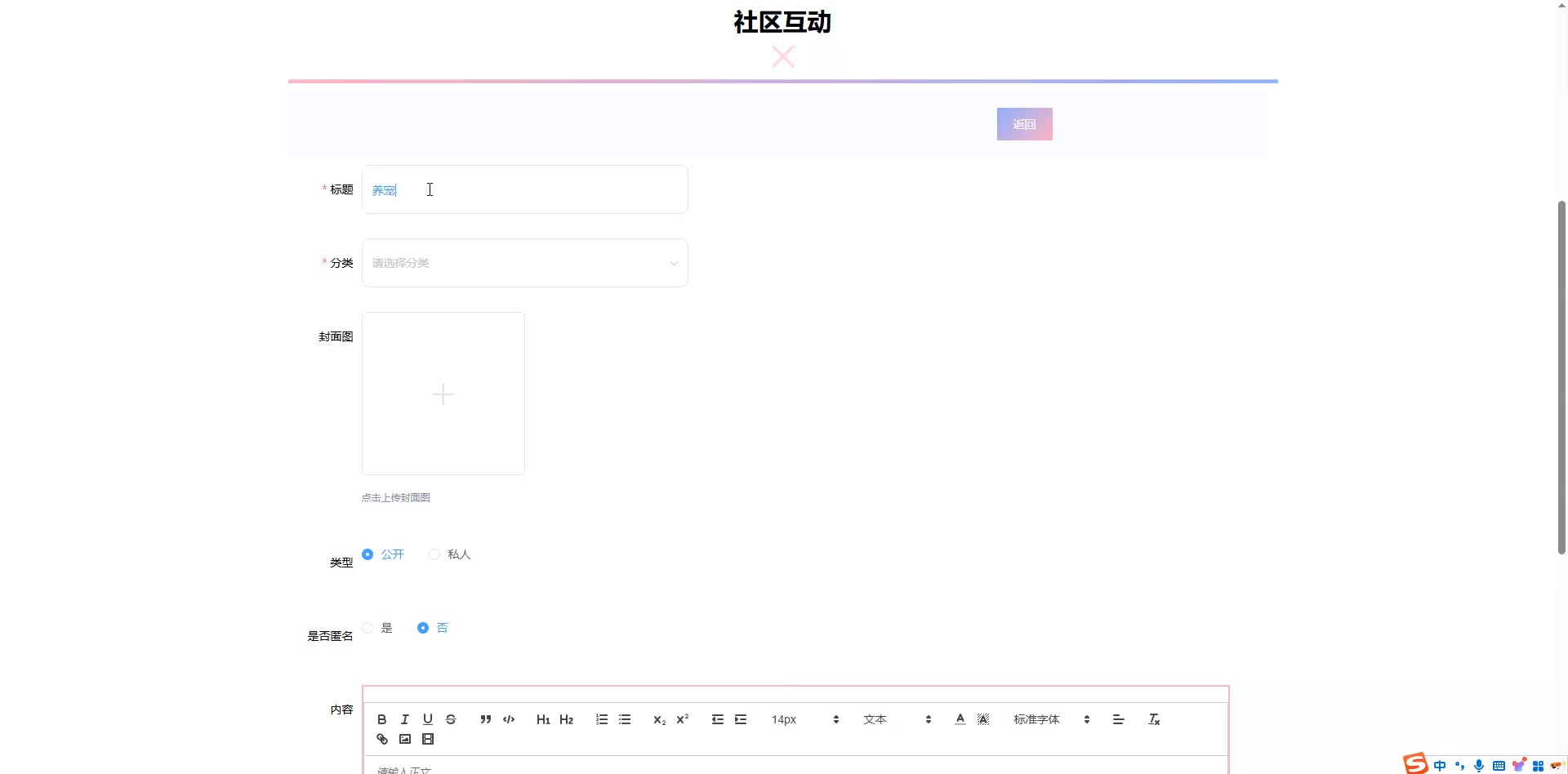Insert a blockquote in the content editor

486,719
